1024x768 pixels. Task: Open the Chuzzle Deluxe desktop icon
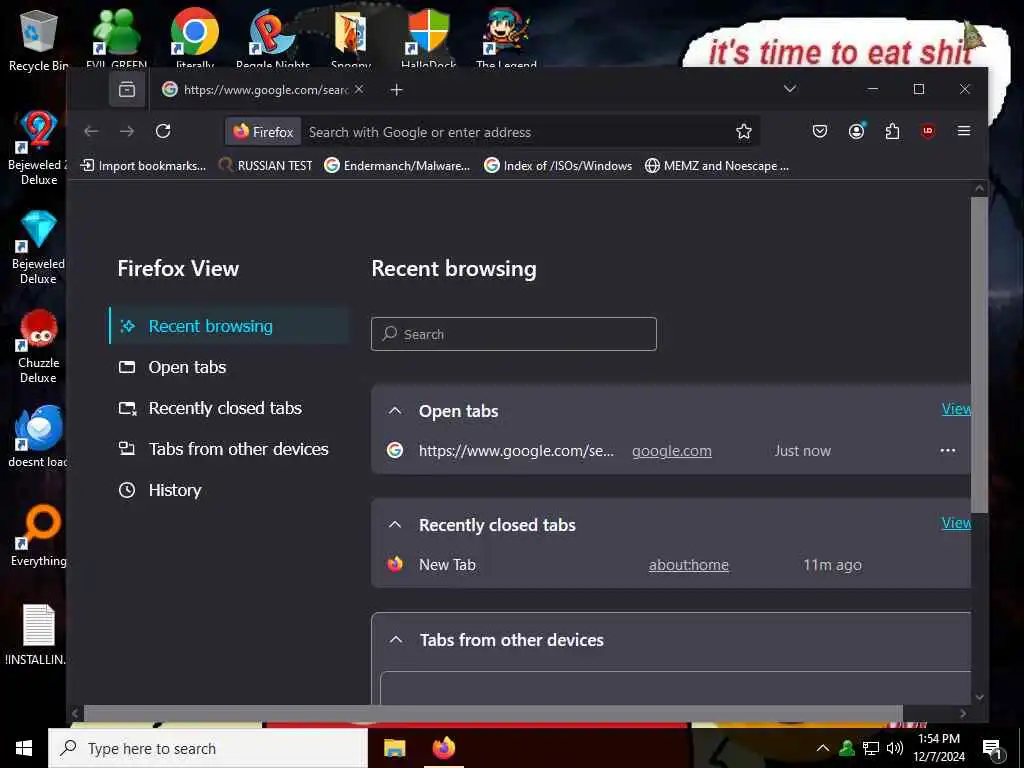click(x=38, y=346)
